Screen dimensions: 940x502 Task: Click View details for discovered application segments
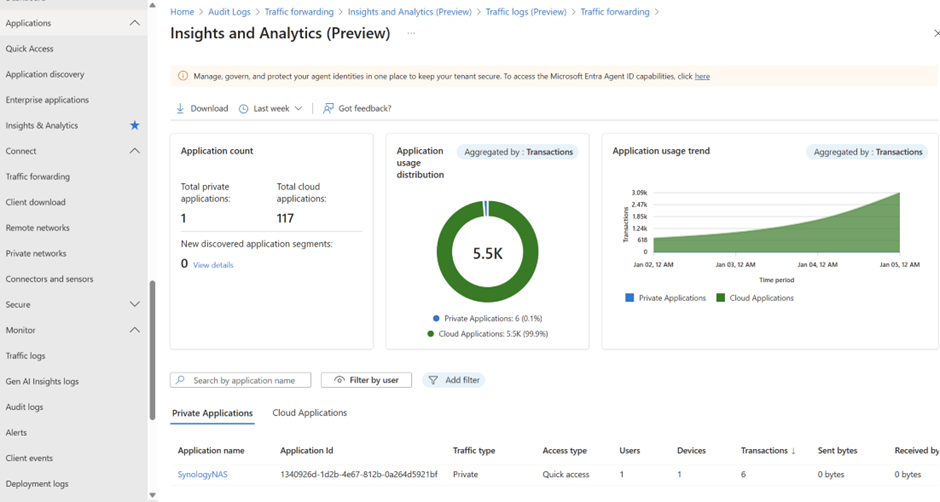[x=213, y=265]
